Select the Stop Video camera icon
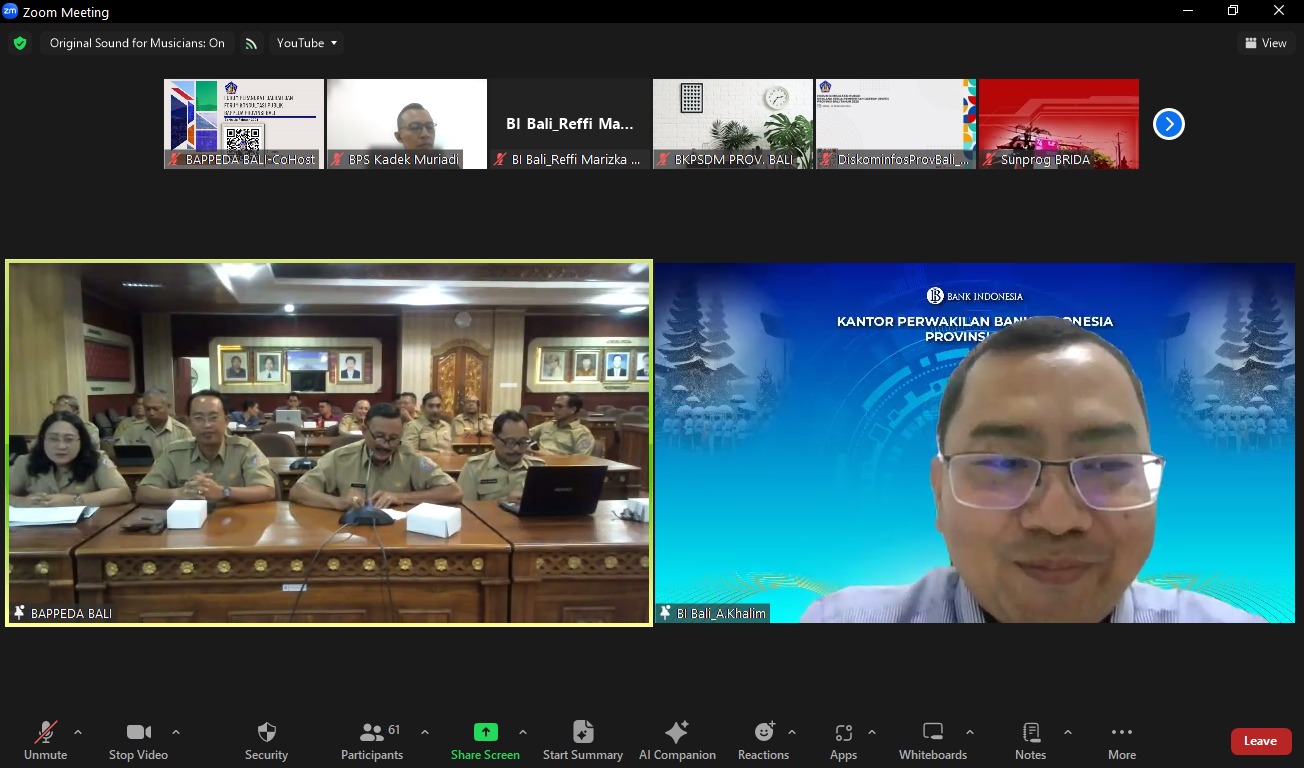1304x768 pixels. click(137, 733)
